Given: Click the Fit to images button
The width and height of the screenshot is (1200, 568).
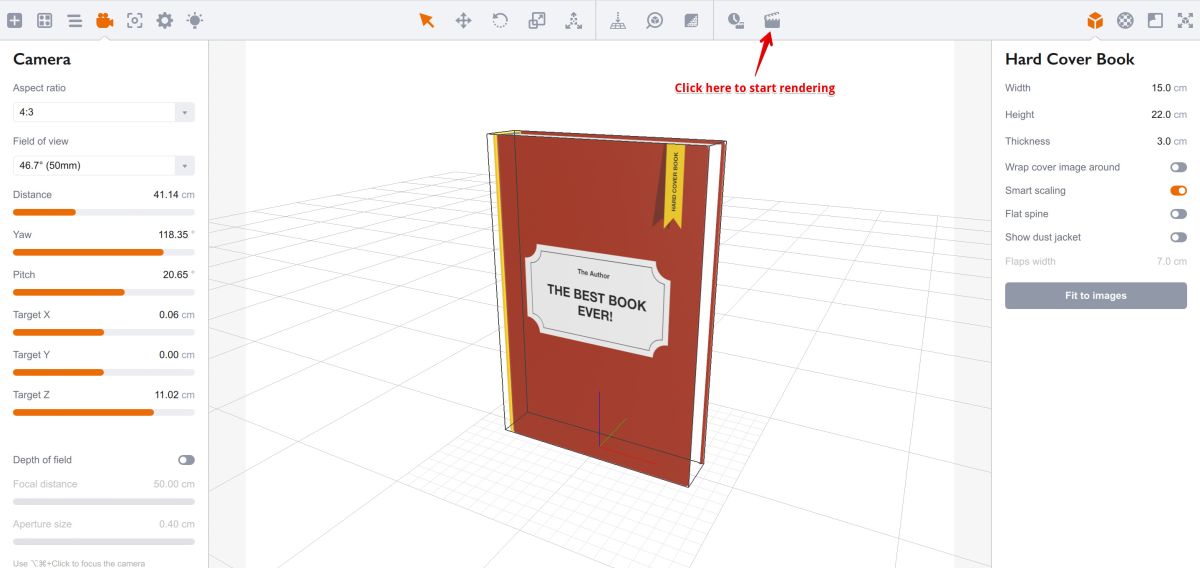Looking at the screenshot, I should [x=1096, y=295].
